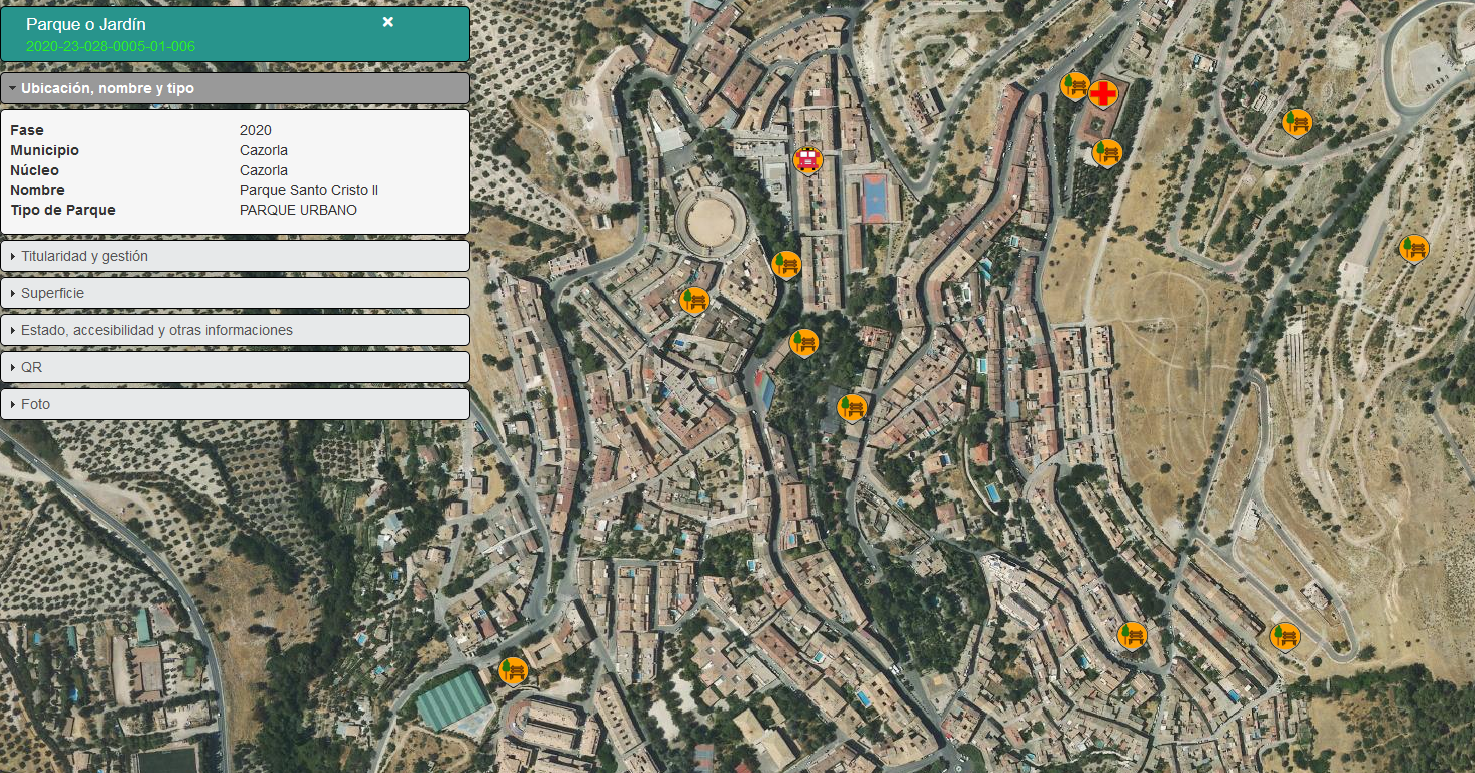Viewport: 1475px width, 773px height.
Task: Collapse the 'Ubicación, nombre y tipo' section
Action: coord(235,88)
